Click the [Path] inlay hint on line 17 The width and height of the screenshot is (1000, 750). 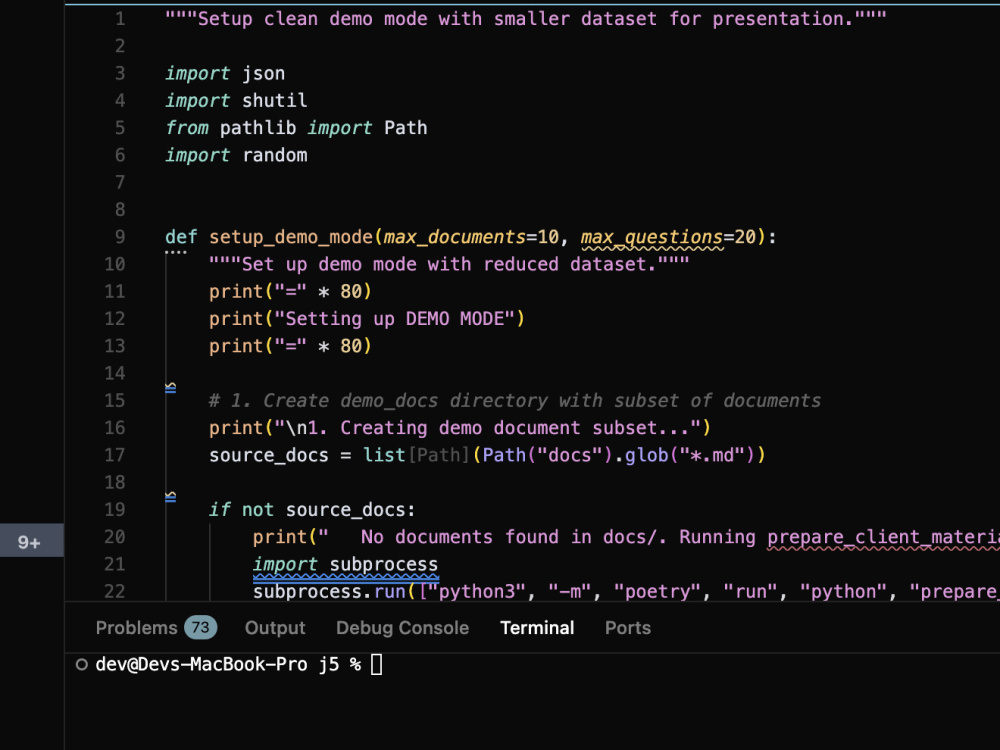point(439,455)
